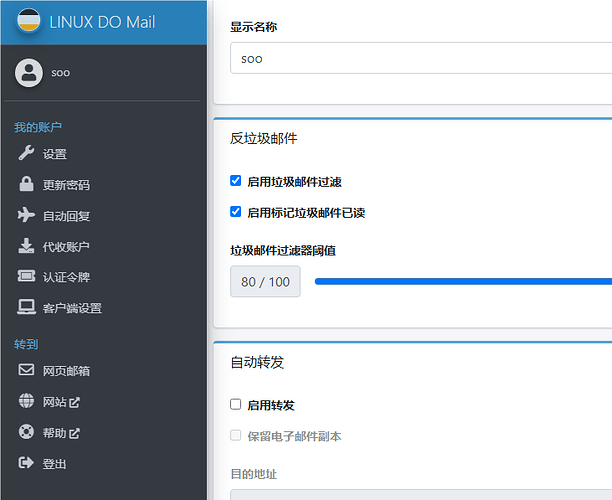Image resolution: width=612 pixels, height=500 pixels.
Task: Click the globe icon for 网站
Action: click(26, 401)
